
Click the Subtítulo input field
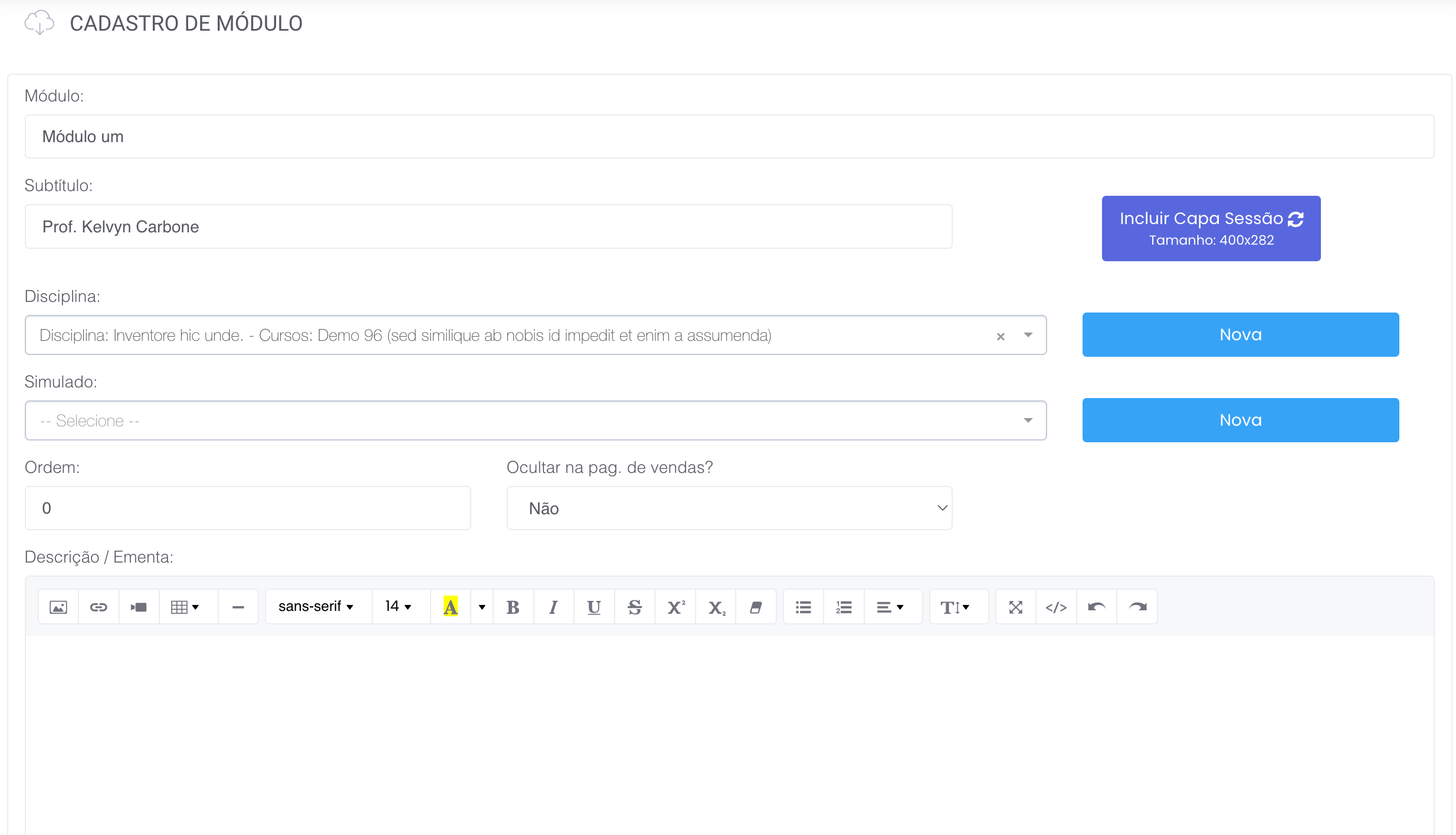488,226
